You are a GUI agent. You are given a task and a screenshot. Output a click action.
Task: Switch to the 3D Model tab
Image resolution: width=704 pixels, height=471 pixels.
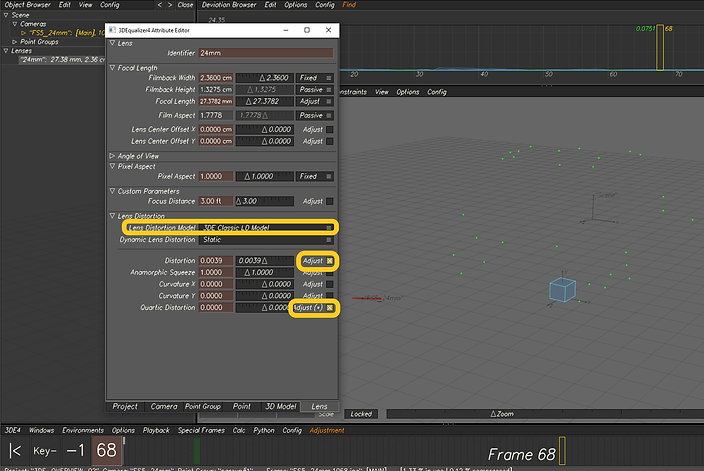[x=281, y=406]
